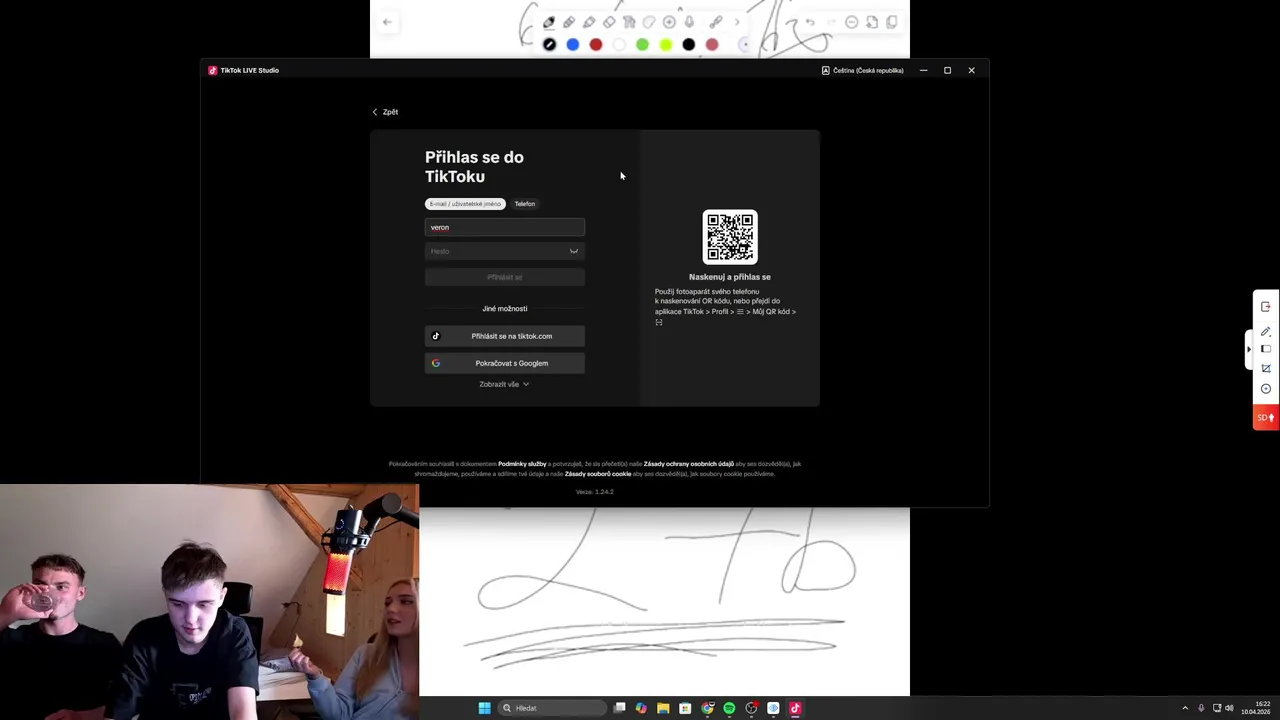Pick the black pen-tip swatch
Screen dimensions: 1280x720
[x=549, y=45]
